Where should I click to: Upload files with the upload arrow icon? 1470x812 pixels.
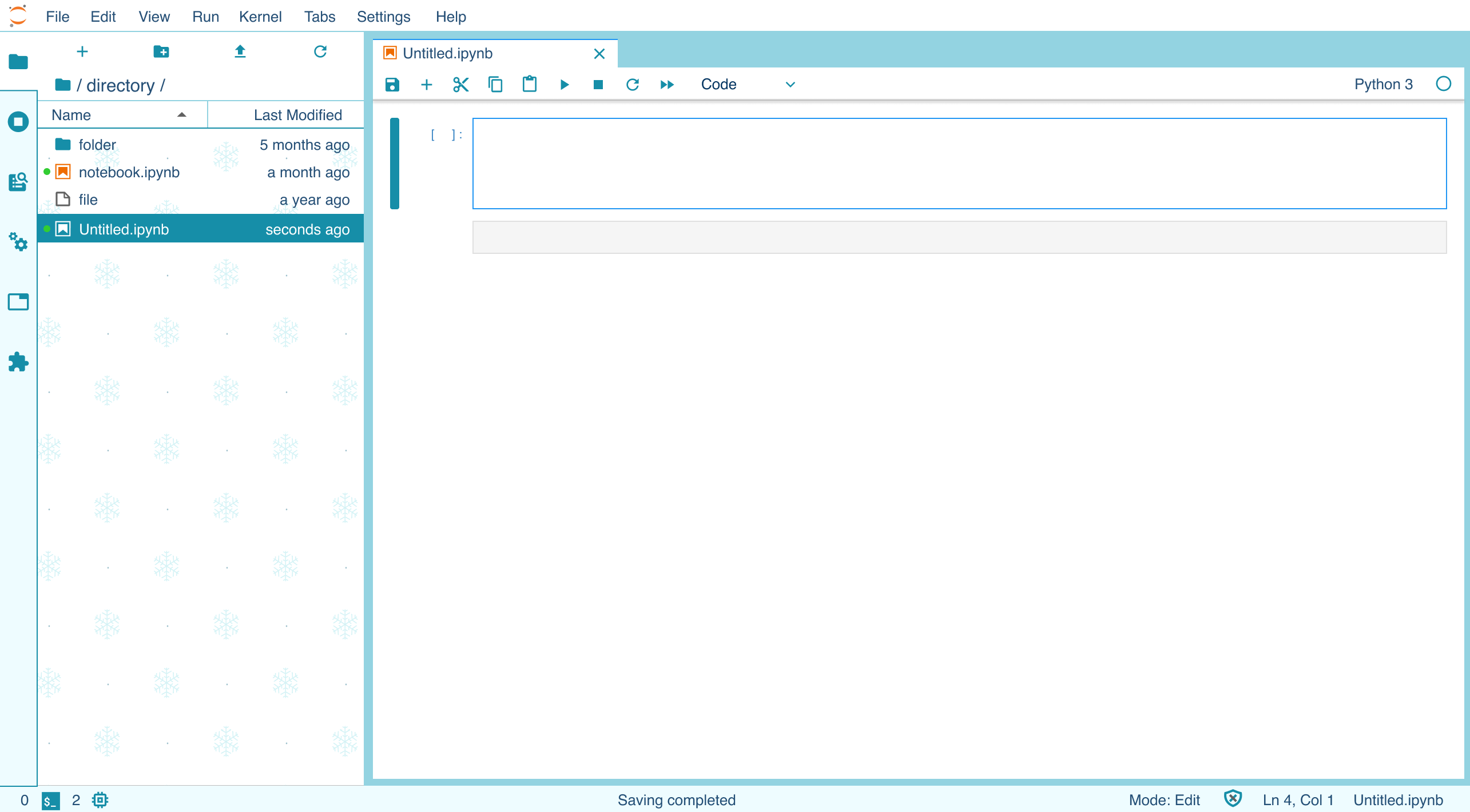tap(240, 51)
